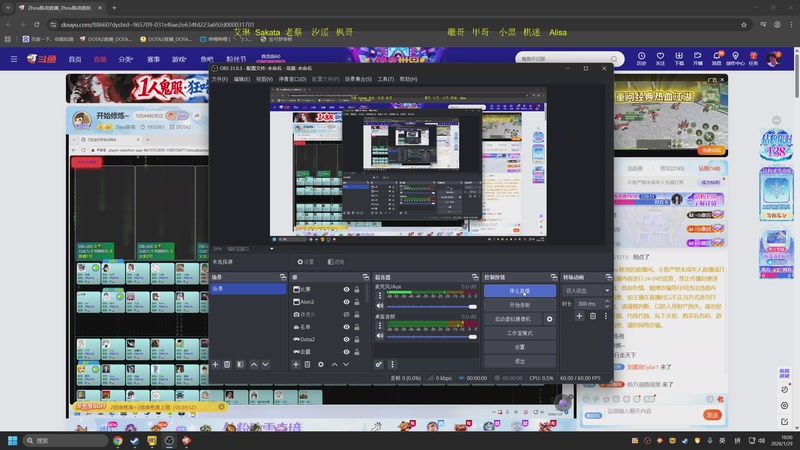Screen dimensions: 800x450
Task: Click 停止直播 stop streaming button
Action: pyautogui.click(x=520, y=291)
